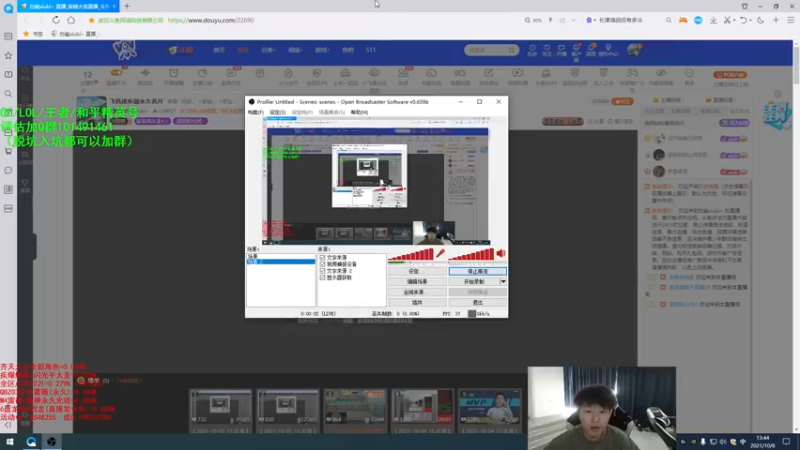Click the microphone icon in OBS

pyautogui.click(x=440, y=254)
